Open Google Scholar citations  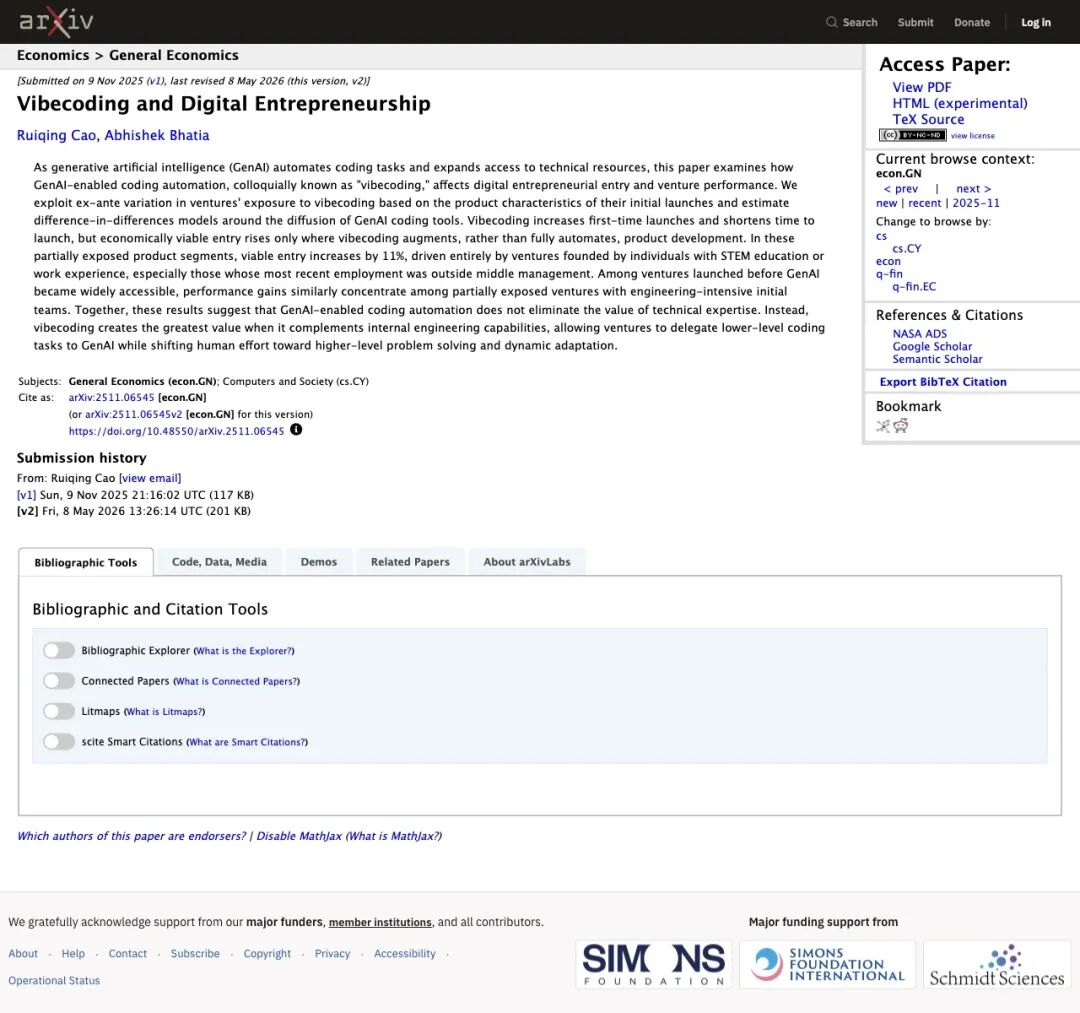coord(933,346)
